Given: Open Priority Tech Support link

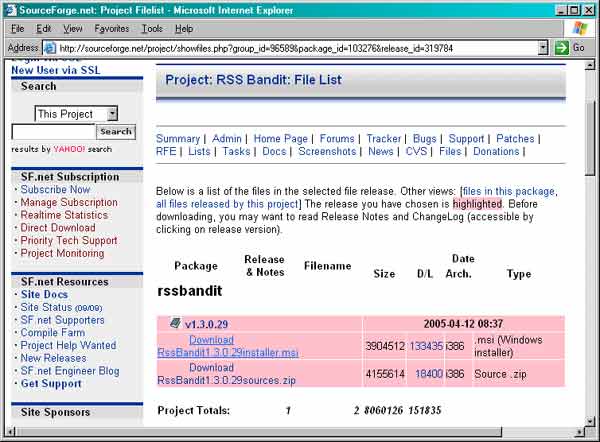Looking at the screenshot, I should (69, 240).
